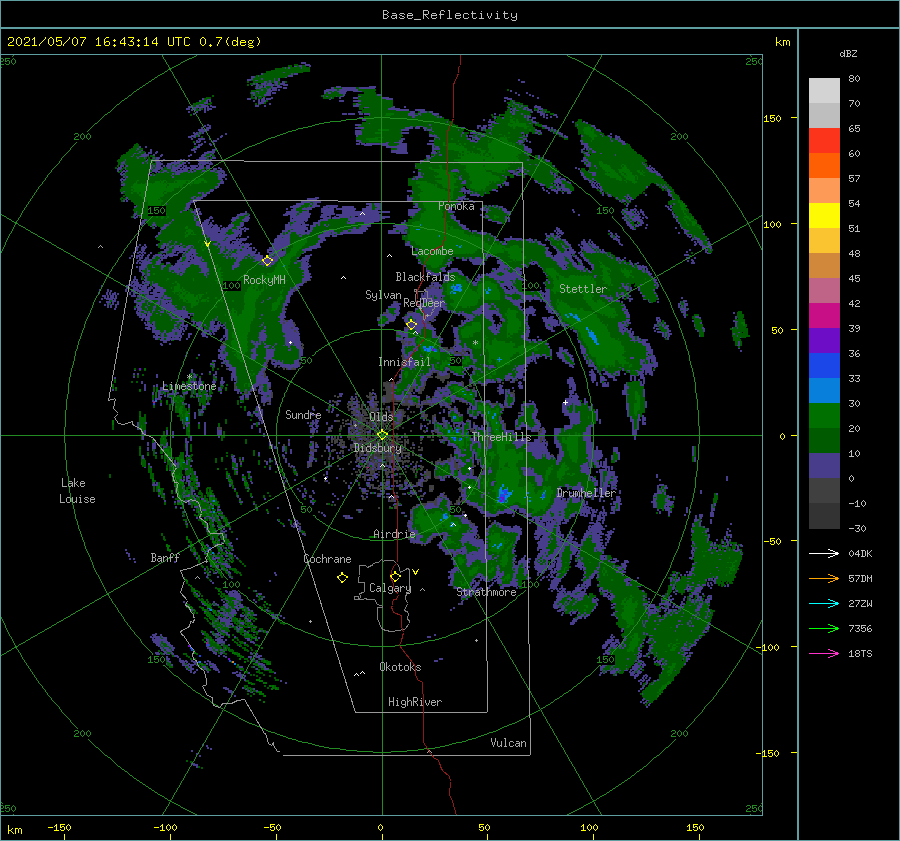Click the ThreeHills city label

502,437
